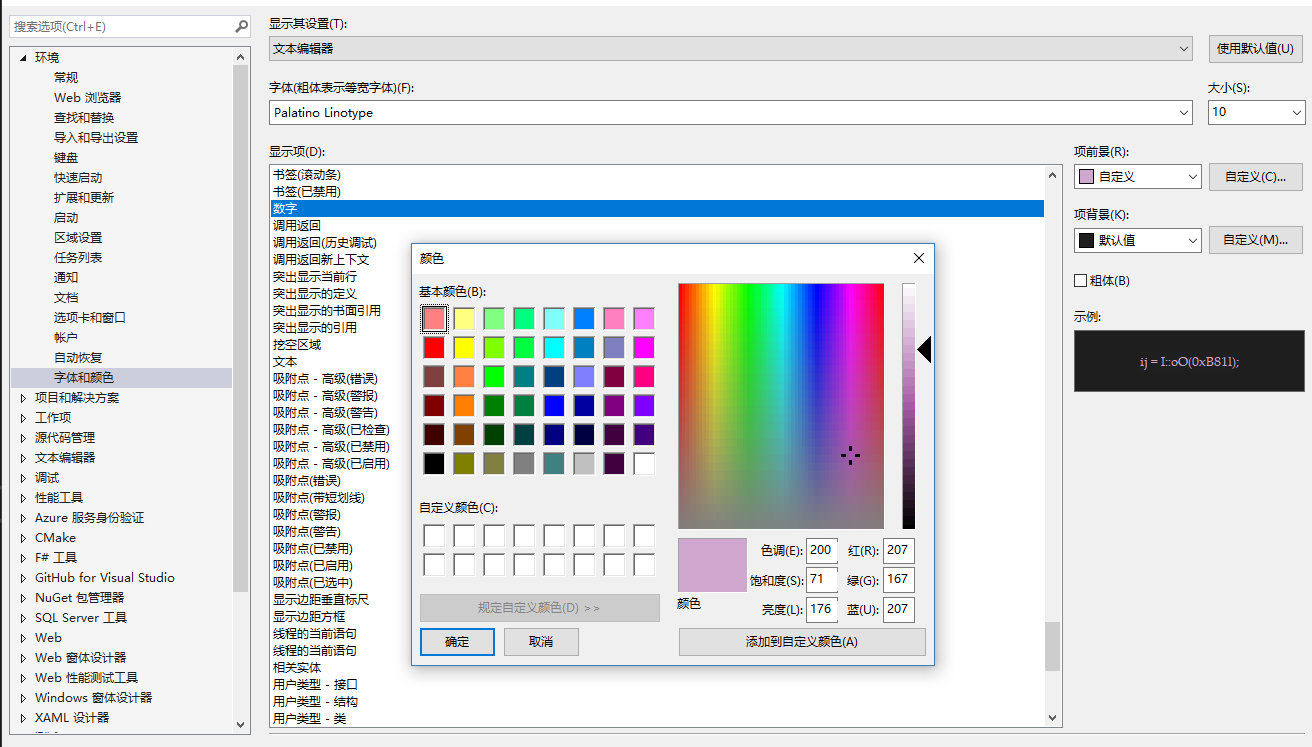Pick the pure yellow basic color swatch
This screenshot has width=1312, height=747.
click(x=464, y=347)
